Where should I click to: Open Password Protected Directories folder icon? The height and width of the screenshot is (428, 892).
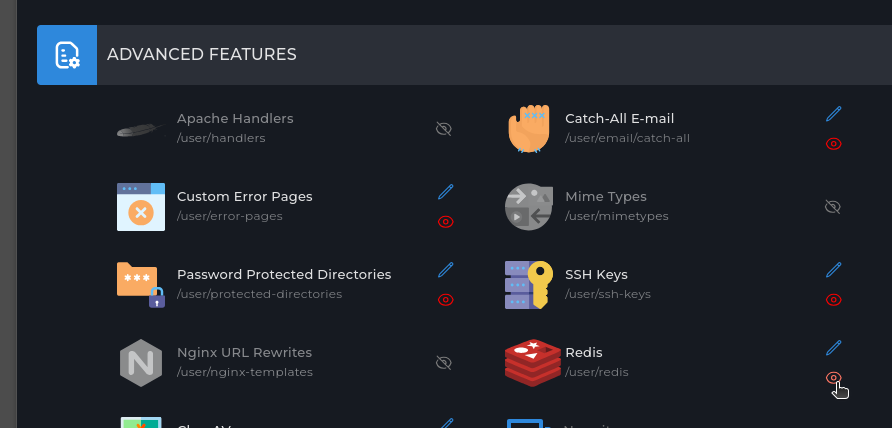[140, 284]
